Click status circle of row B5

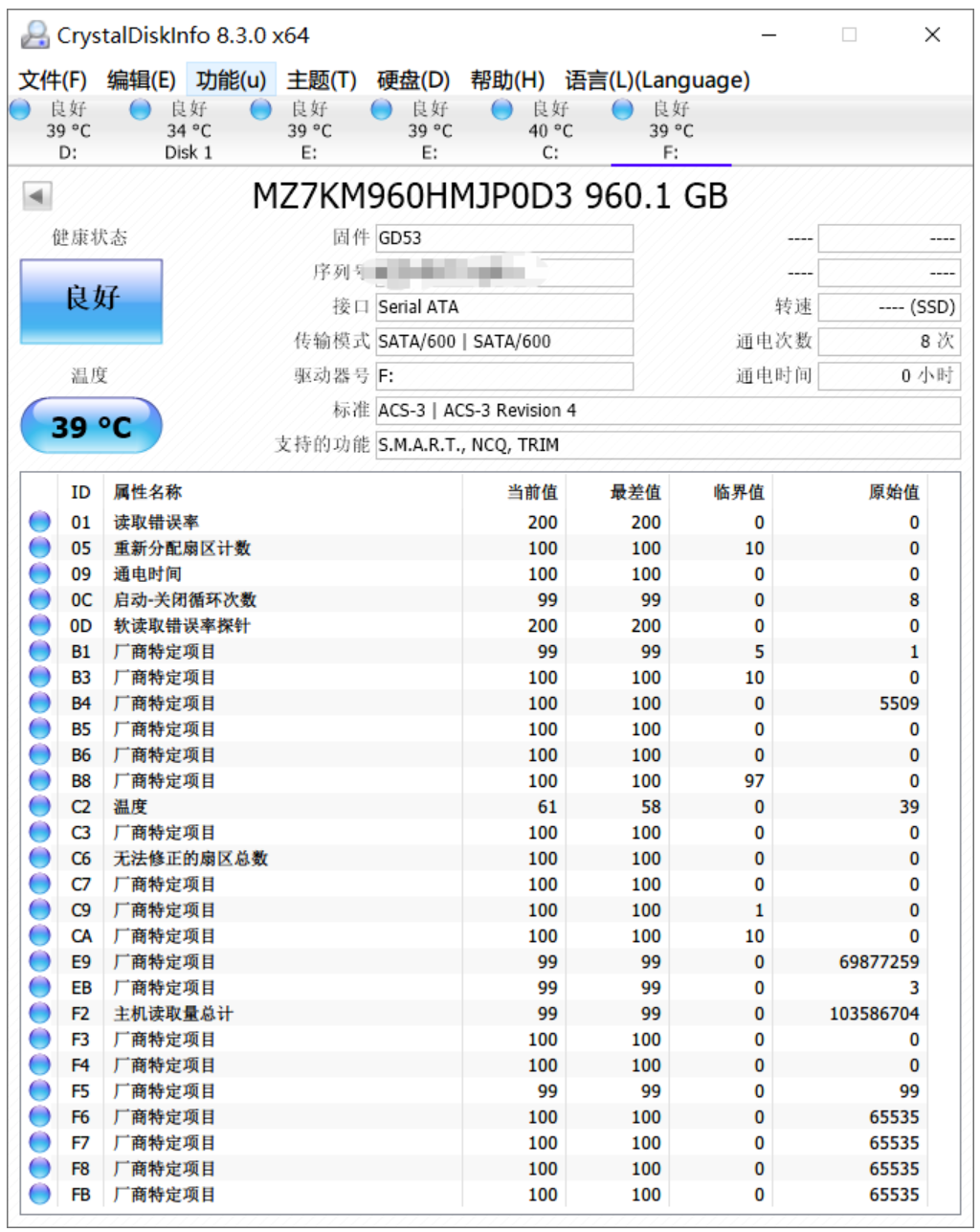(39, 728)
